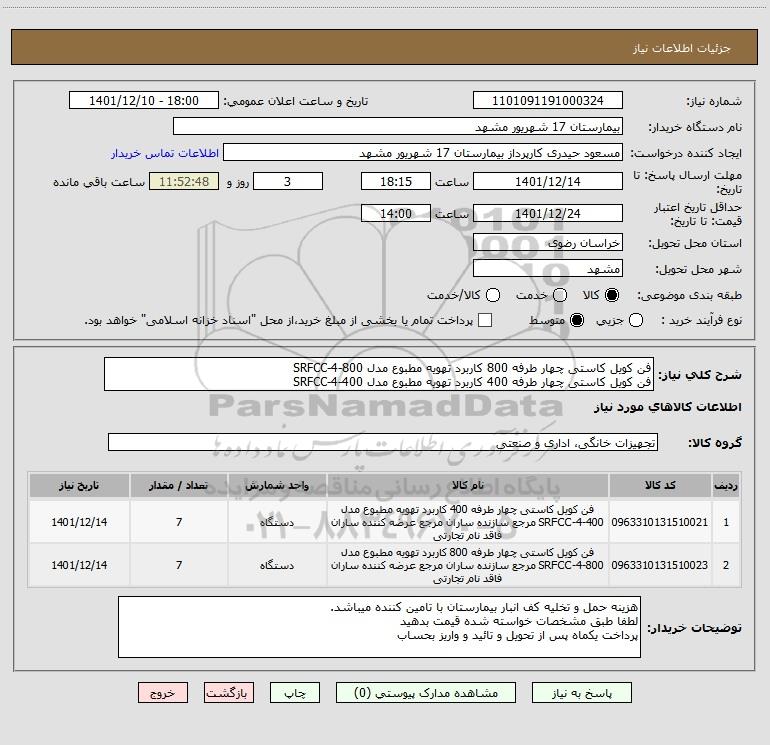
Task: Select the خدمت radio button
Action: [x=560, y=295]
